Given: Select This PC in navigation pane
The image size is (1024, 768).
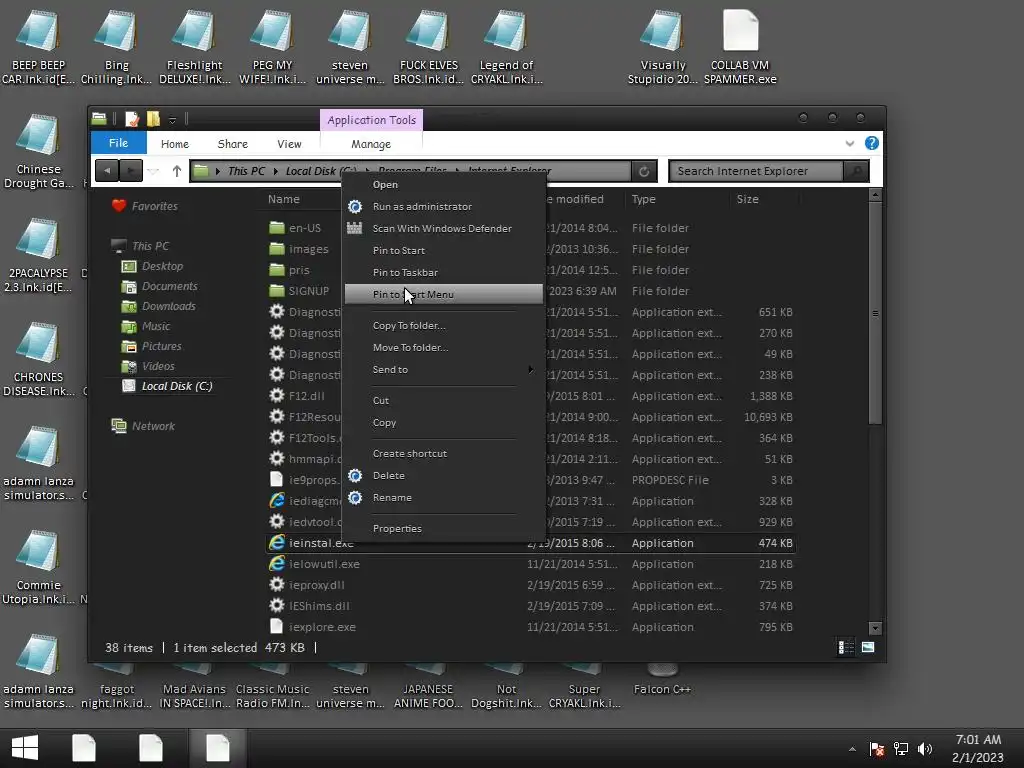Looking at the screenshot, I should point(150,246).
